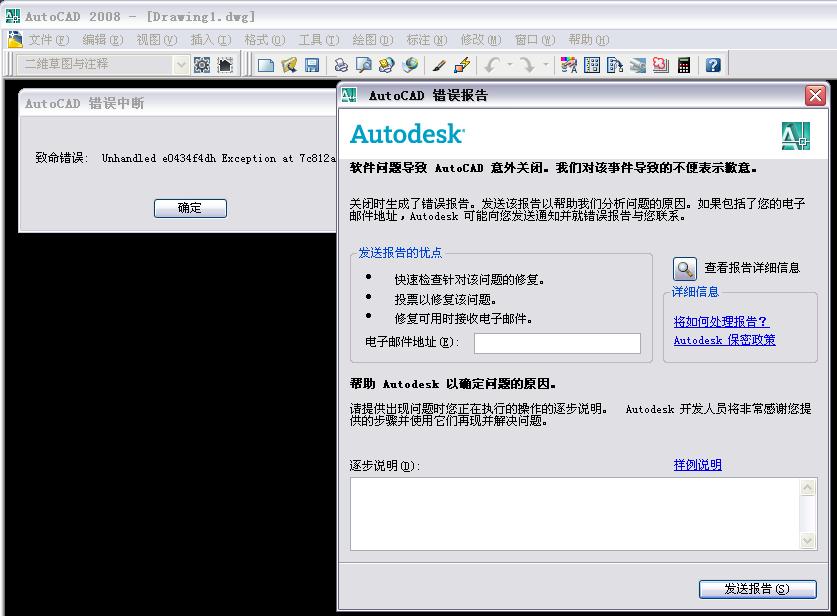Open the Autodesk 保密政策 link
837x616 pixels.
tap(724, 340)
